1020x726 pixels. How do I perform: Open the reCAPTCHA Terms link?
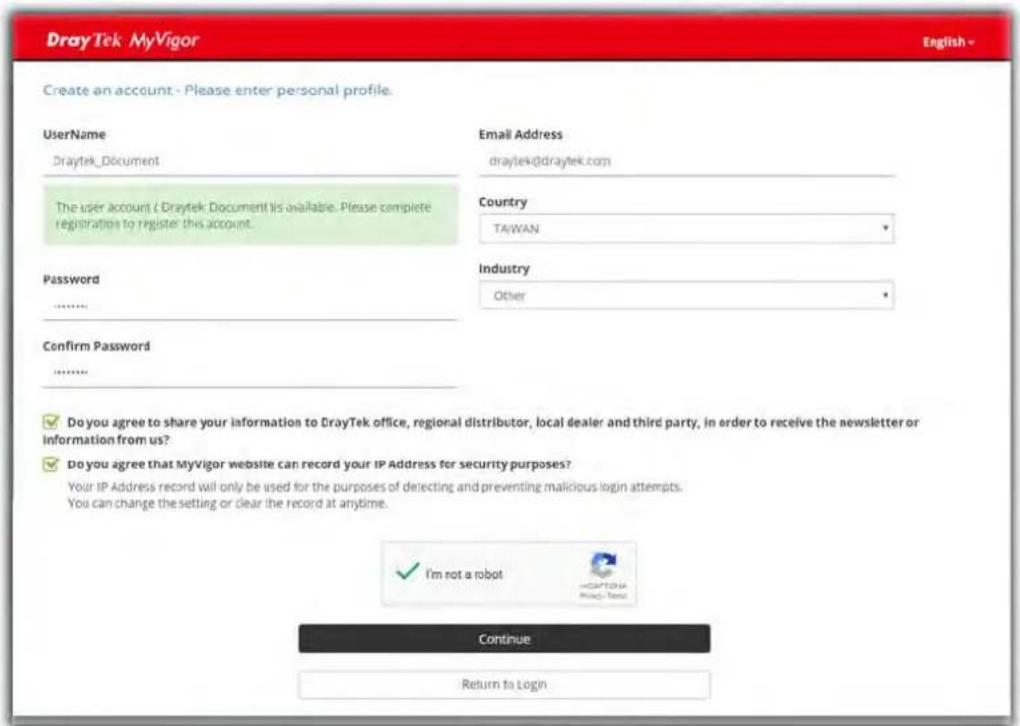pyautogui.click(x=617, y=595)
